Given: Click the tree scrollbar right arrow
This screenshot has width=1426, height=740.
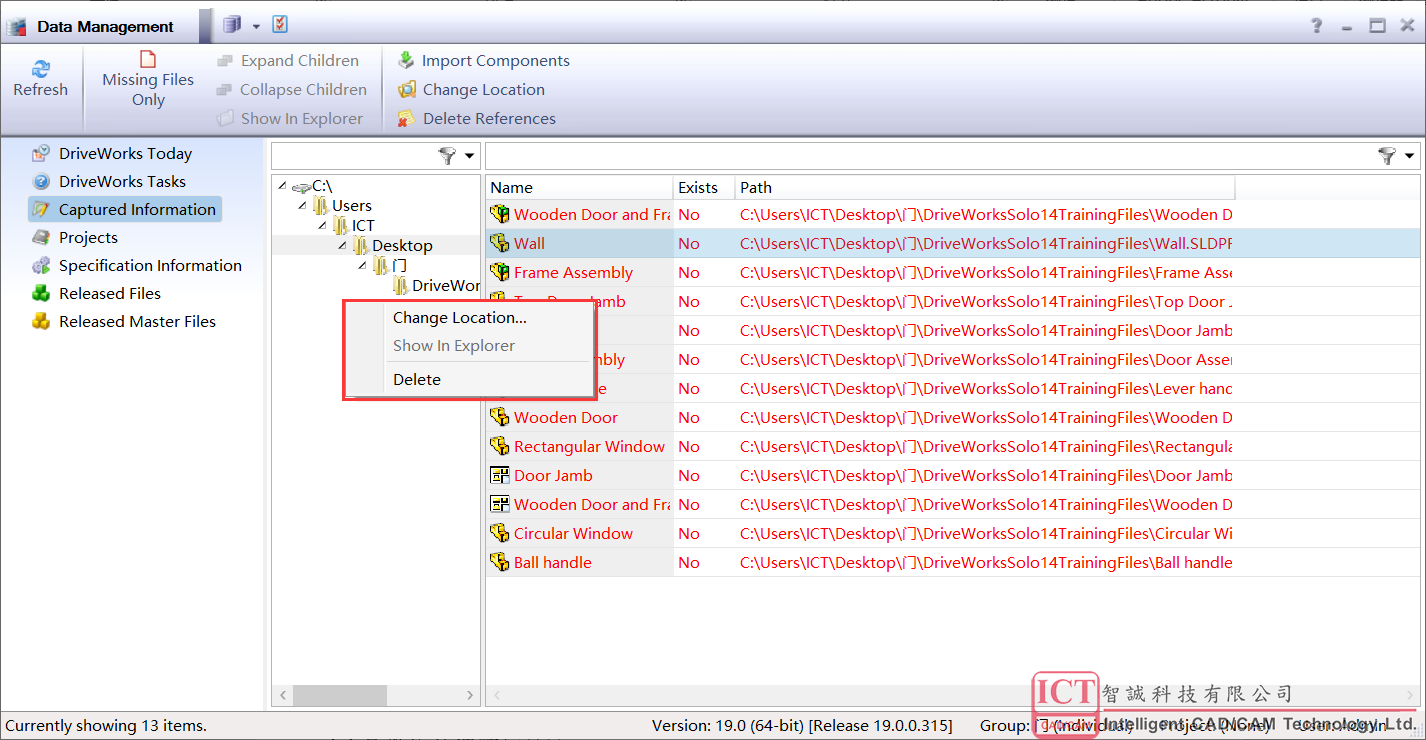Looking at the screenshot, I should point(472,695).
